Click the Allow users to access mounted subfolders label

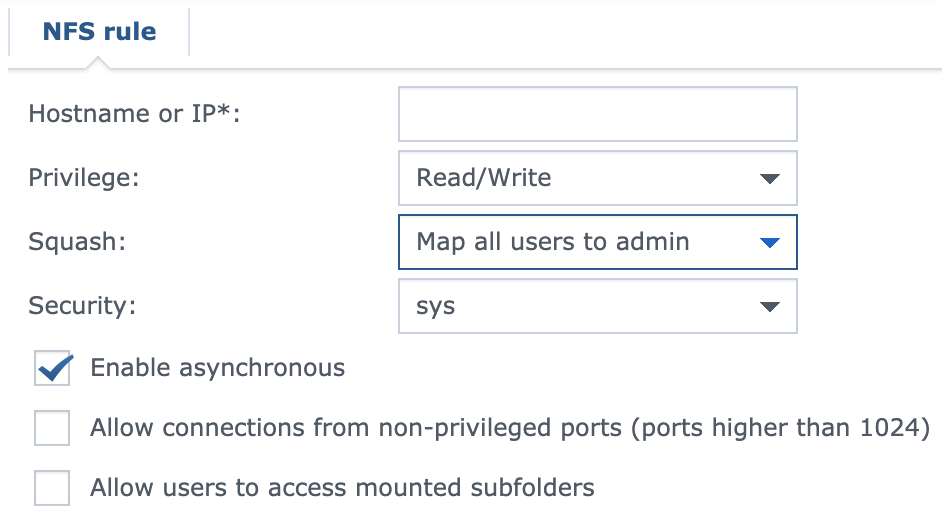[x=342, y=488]
